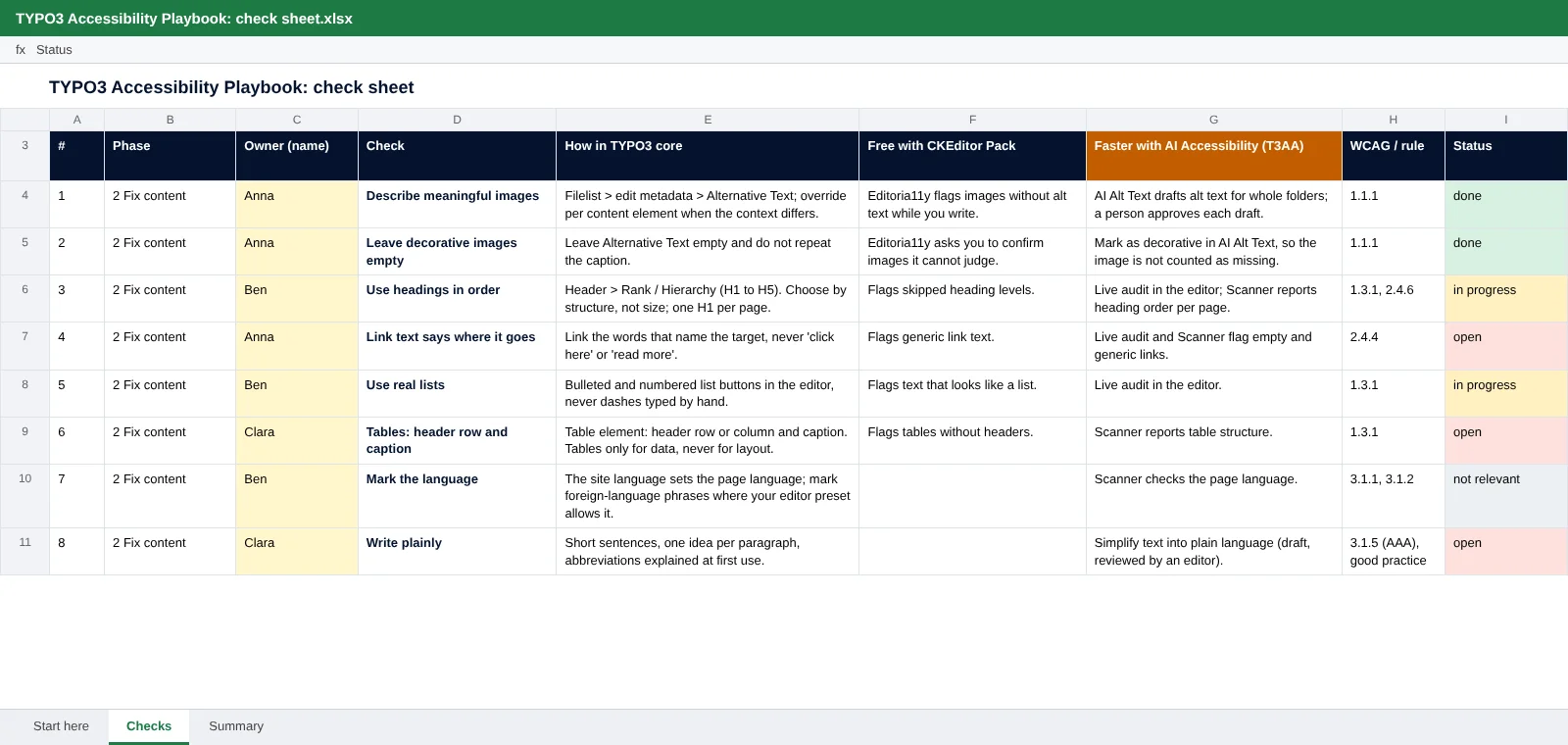Select row 10 header
The height and width of the screenshot is (745, 1568).
tap(25, 496)
